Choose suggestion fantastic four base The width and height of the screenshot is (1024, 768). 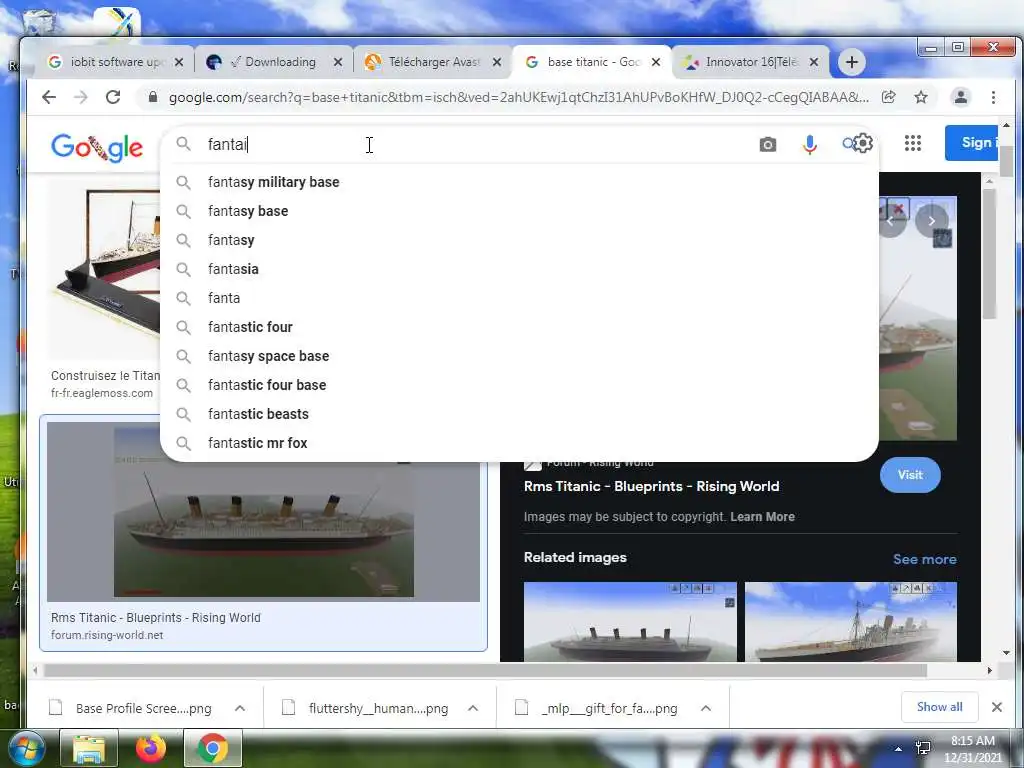519,385
